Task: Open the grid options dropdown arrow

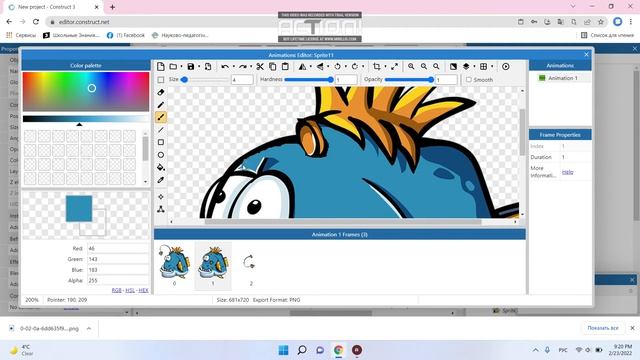Action: pyautogui.click(x=492, y=67)
